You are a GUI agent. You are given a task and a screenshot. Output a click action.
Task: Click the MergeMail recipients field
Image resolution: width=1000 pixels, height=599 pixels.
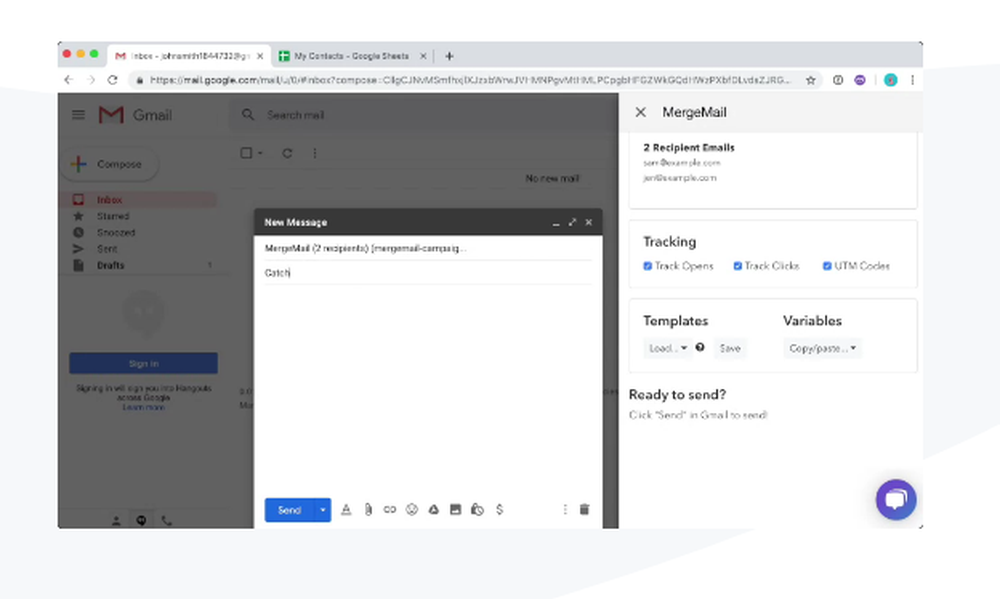click(428, 248)
